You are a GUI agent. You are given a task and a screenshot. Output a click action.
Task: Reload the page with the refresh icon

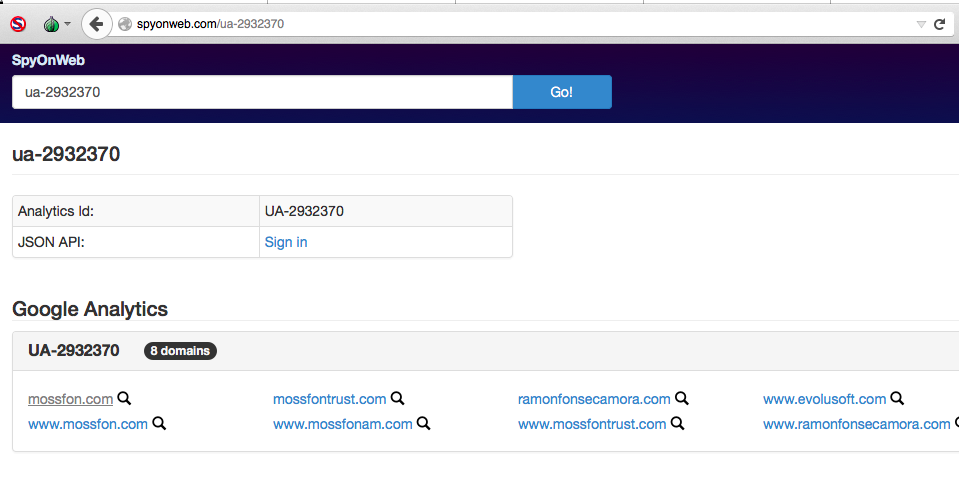[940, 24]
